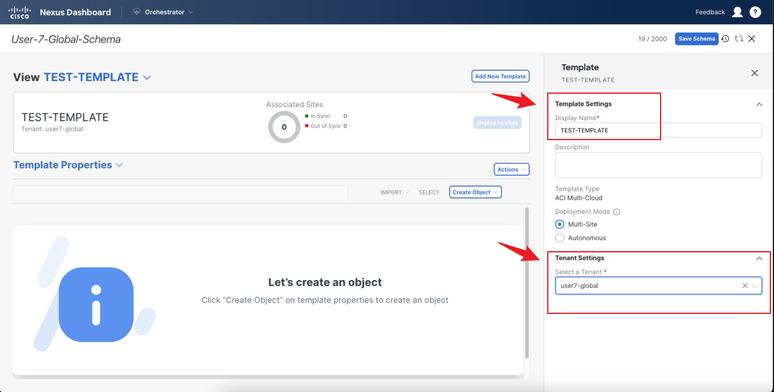Select the Multi-Site deployment mode
Viewport: 774px width, 392px height.
coord(559,224)
